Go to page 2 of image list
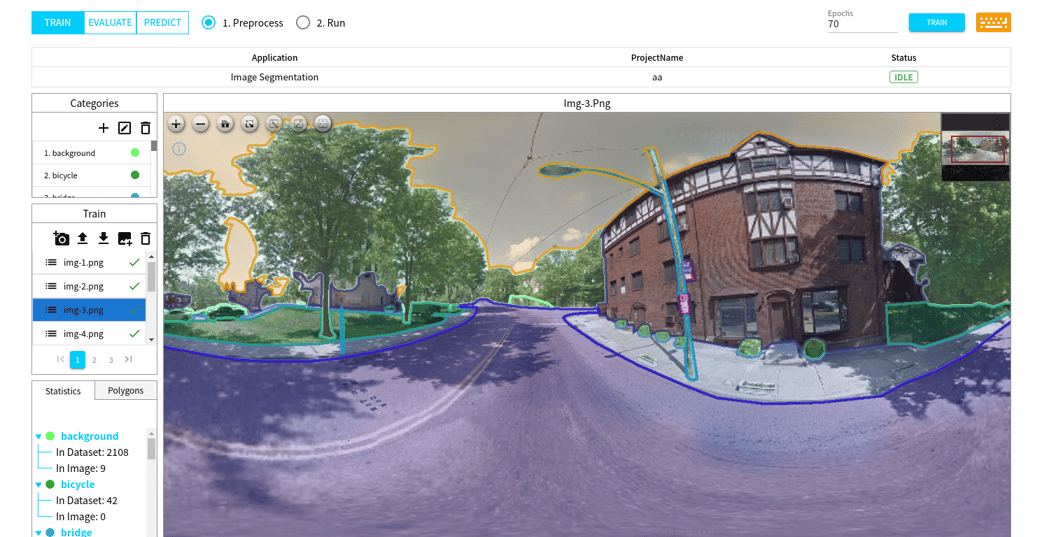Viewport: 1056px width, 537px height. 94,360
